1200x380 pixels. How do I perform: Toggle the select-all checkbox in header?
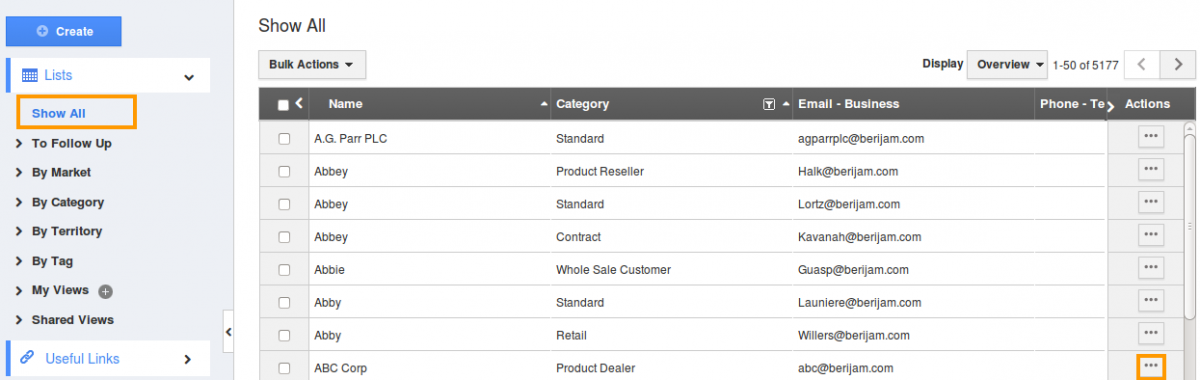coord(284,104)
